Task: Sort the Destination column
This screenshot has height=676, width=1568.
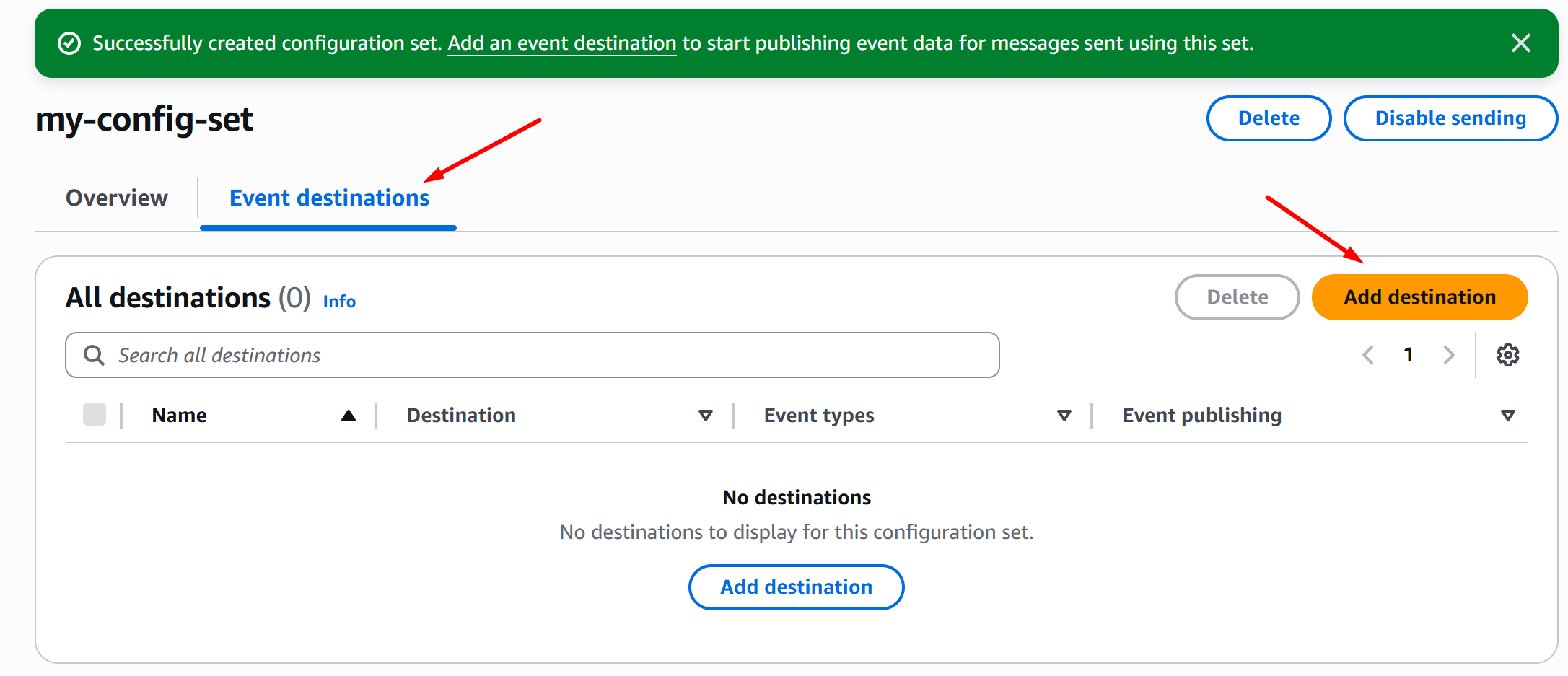Action: pos(705,416)
